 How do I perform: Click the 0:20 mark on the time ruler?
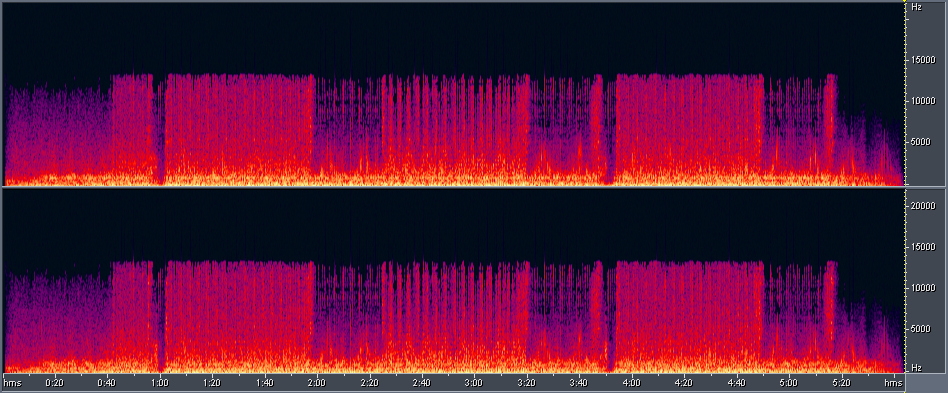tap(55, 383)
